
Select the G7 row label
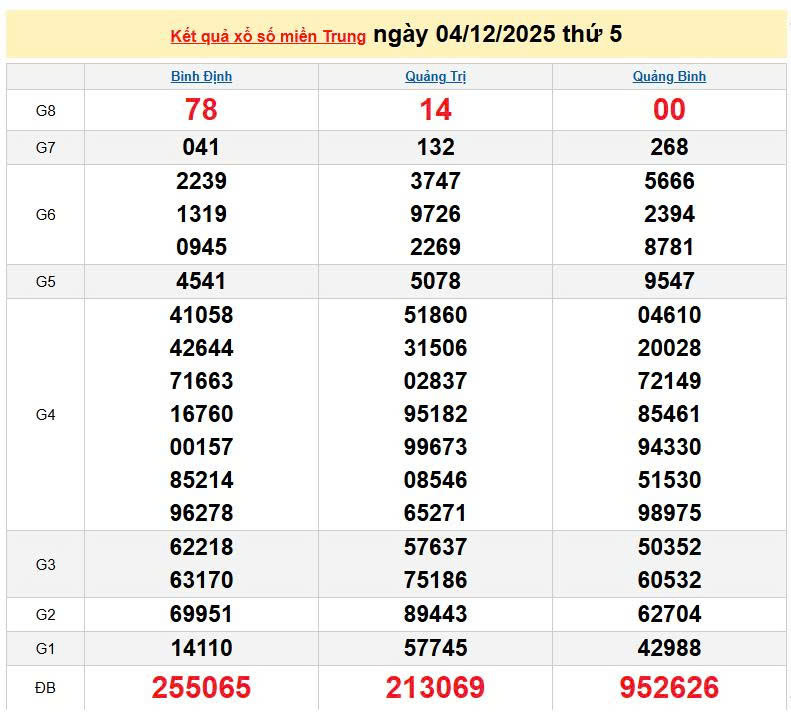pyautogui.click(x=45, y=148)
